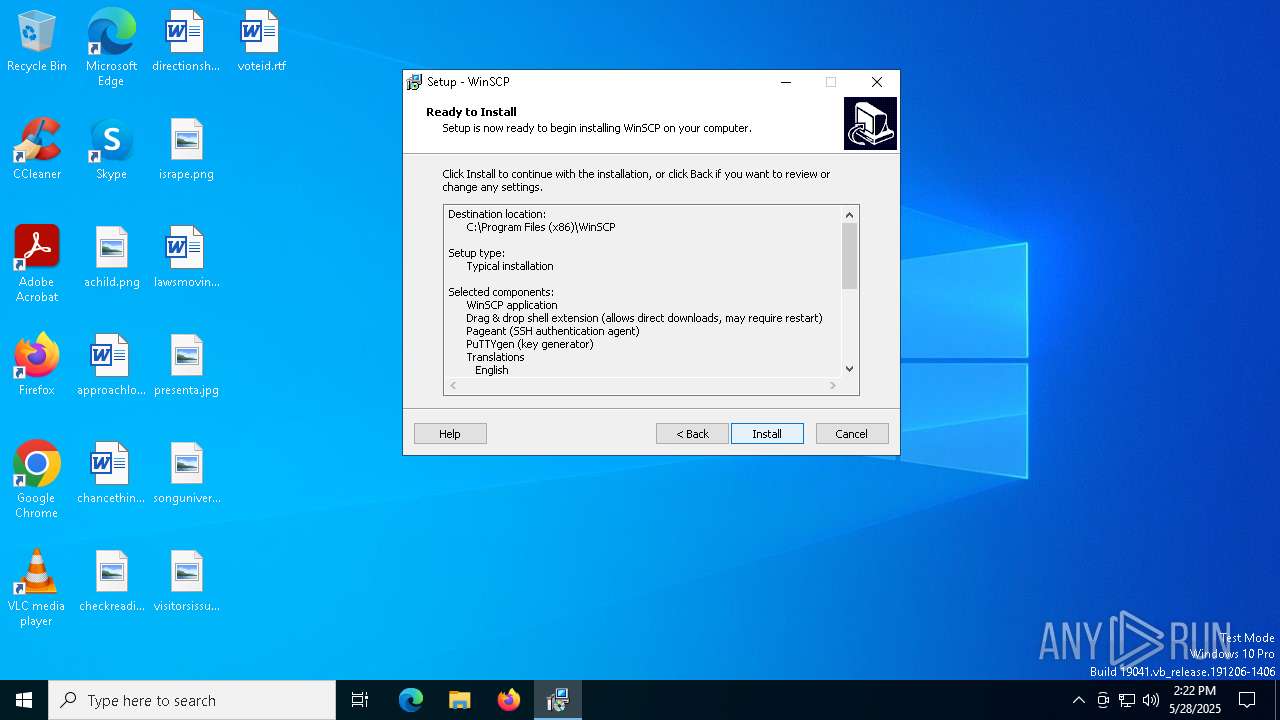Open the notification center

[1247, 700]
